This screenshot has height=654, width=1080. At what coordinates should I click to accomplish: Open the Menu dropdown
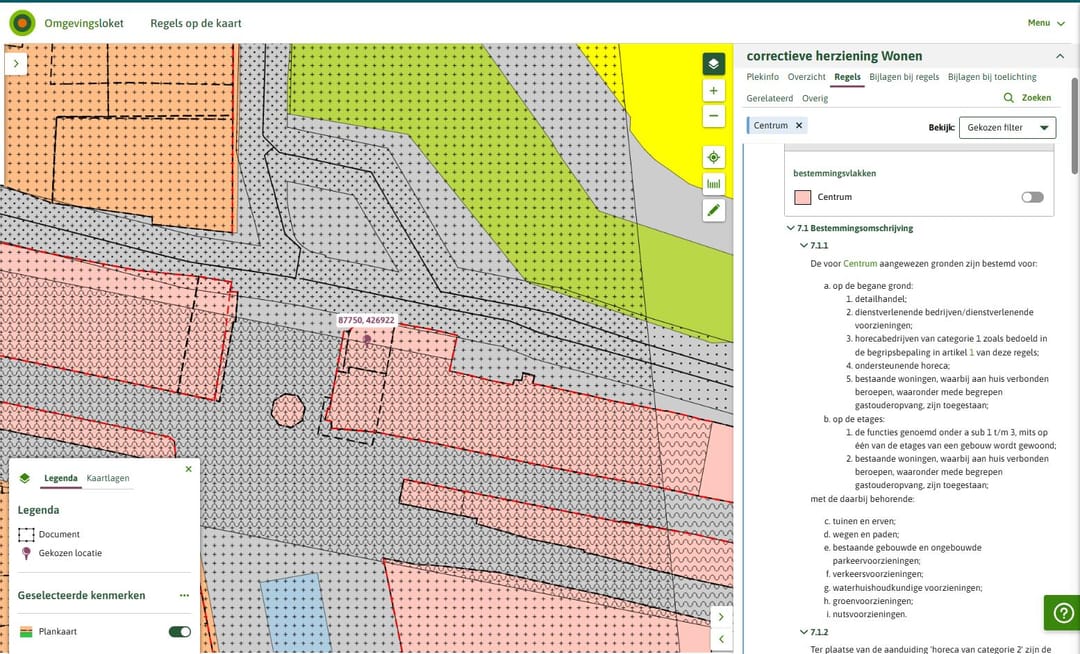(x=1045, y=23)
